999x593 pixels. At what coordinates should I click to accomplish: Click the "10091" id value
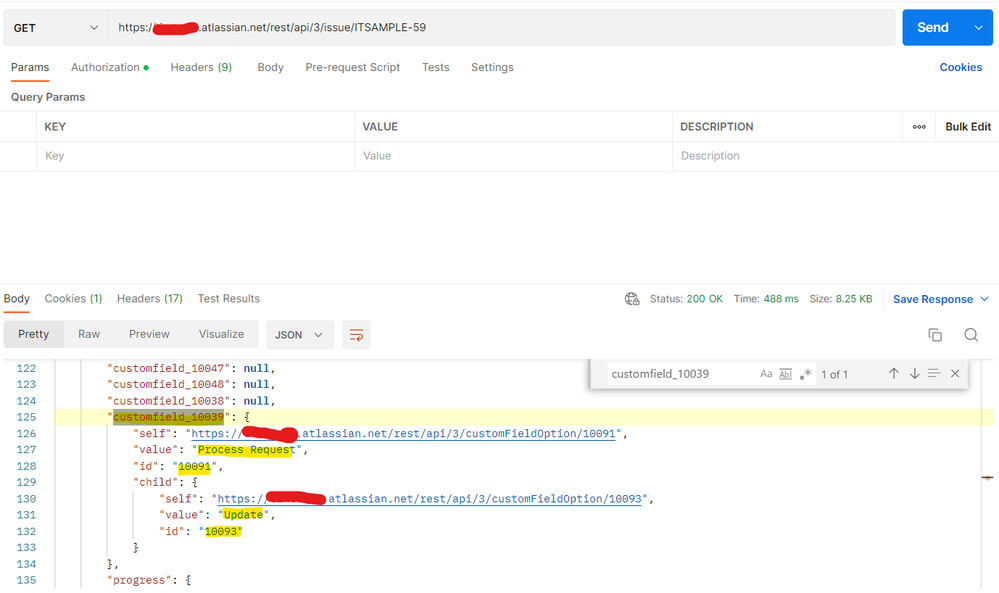pyautogui.click(x=194, y=466)
